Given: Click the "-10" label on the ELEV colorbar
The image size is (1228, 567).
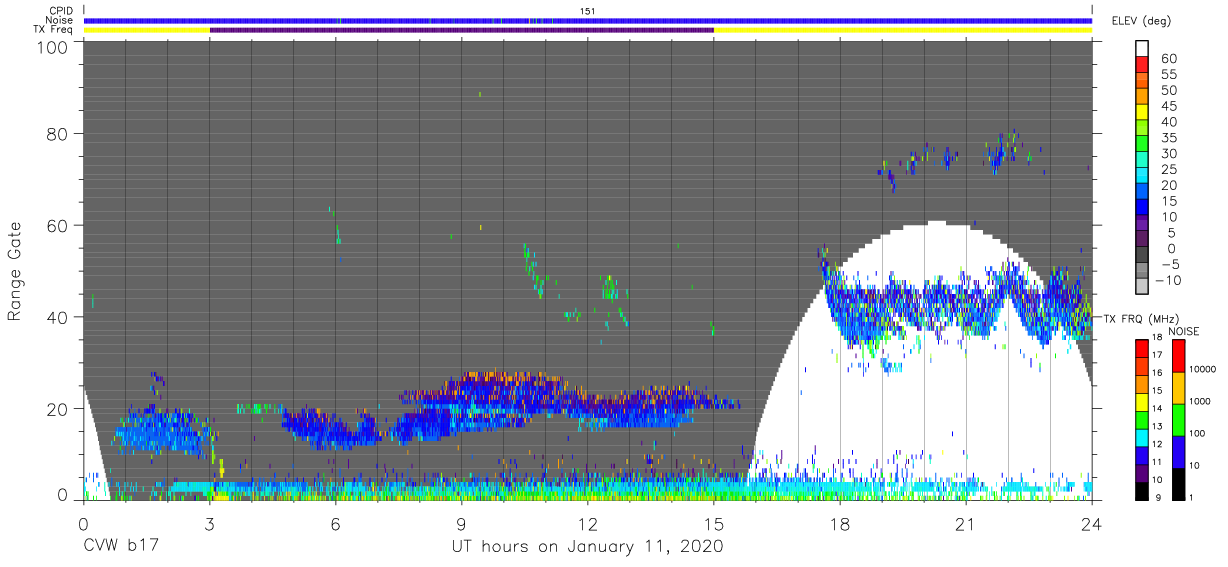Looking at the screenshot, I should point(1170,281).
